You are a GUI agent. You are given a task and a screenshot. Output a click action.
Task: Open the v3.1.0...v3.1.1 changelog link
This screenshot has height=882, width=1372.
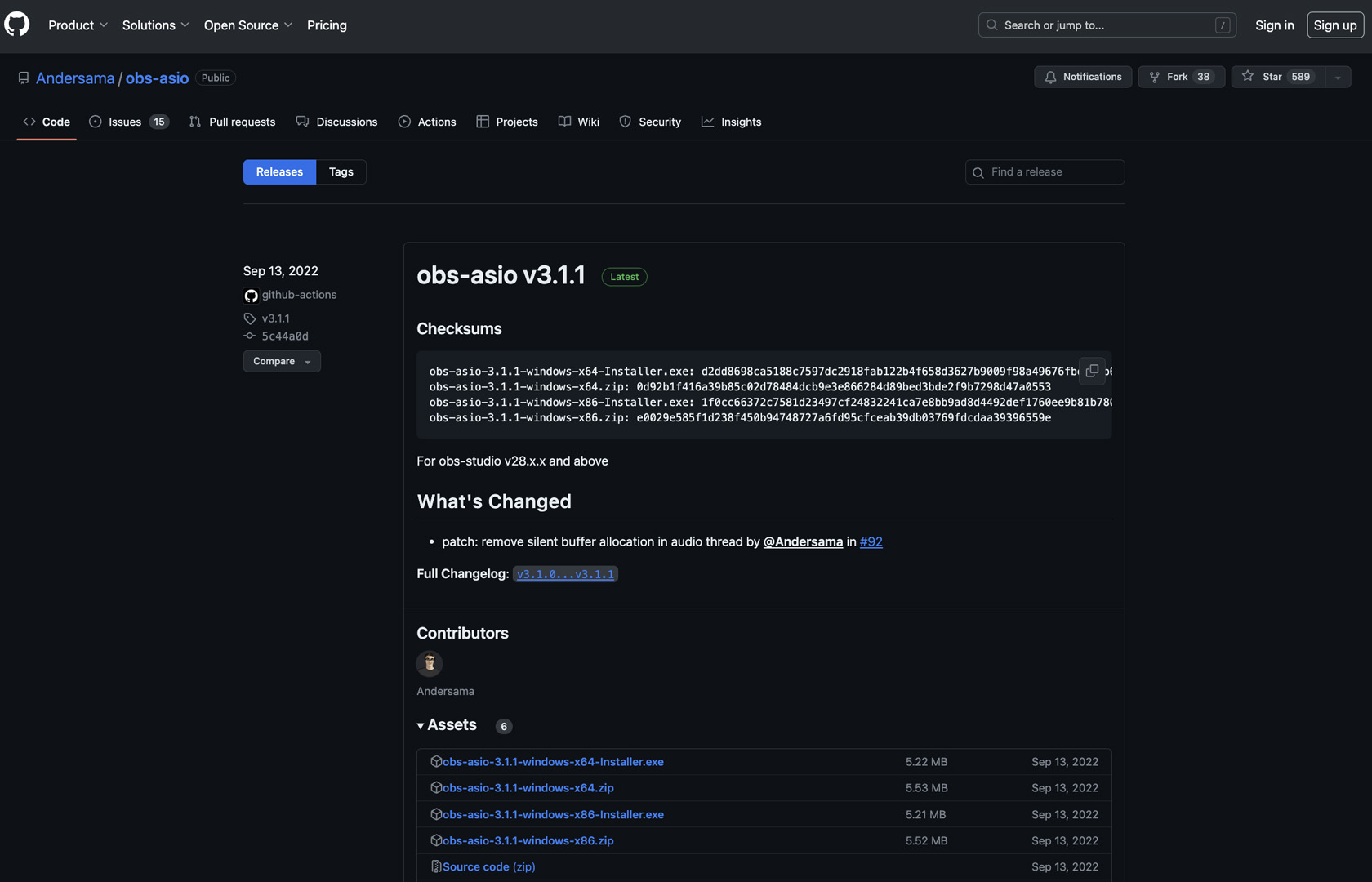pos(565,574)
